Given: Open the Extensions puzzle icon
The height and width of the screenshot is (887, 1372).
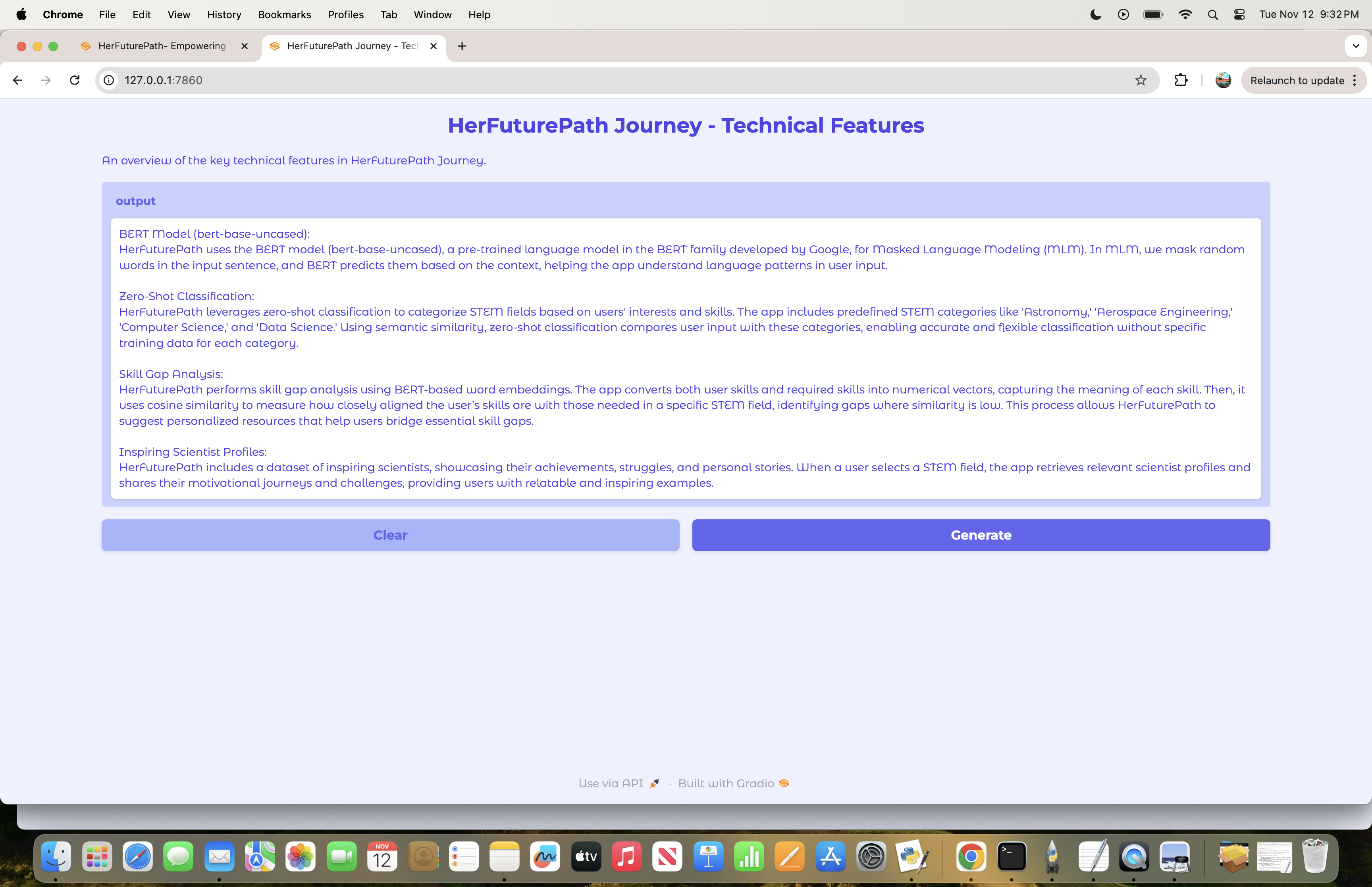Looking at the screenshot, I should pos(1181,80).
